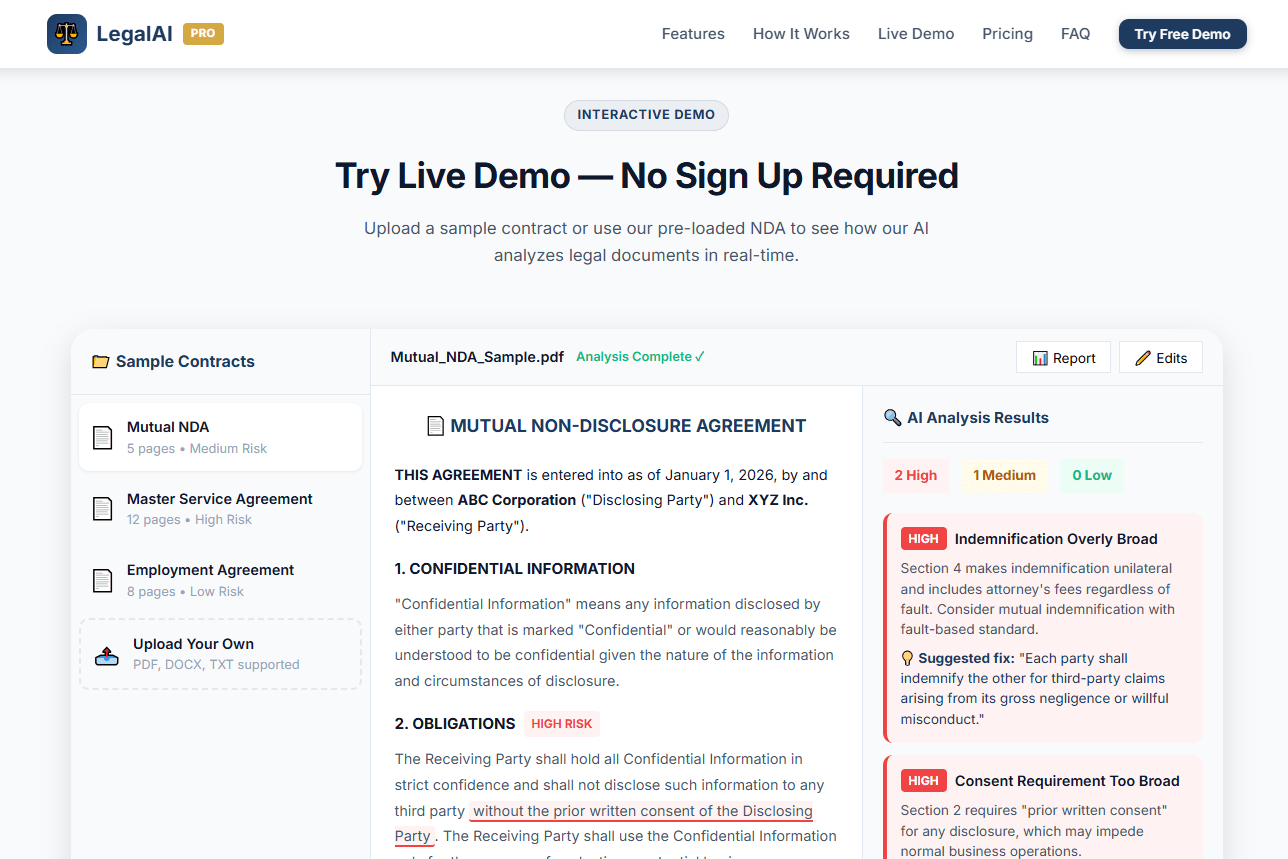The width and height of the screenshot is (1288, 859).
Task: Click the Try Free Demo button
Action: point(1182,34)
